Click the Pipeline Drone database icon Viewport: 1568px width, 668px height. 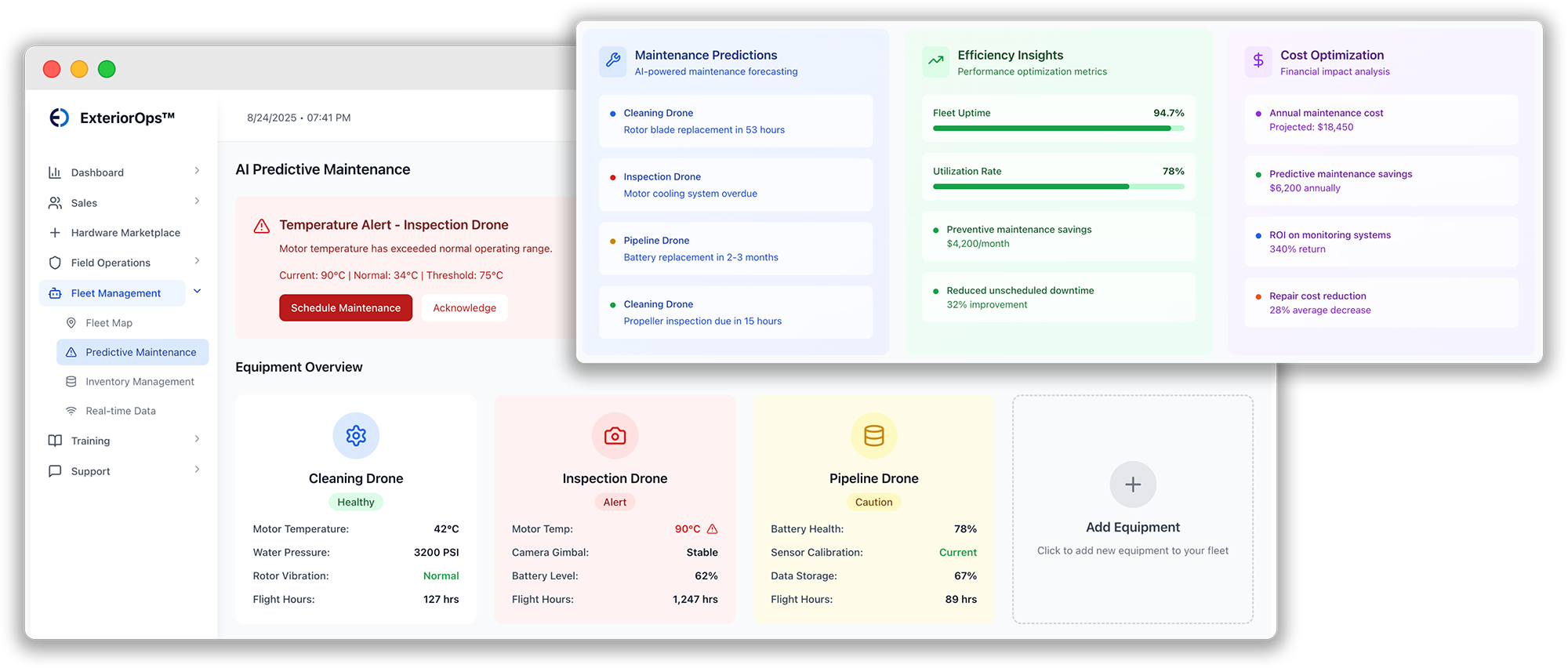[873, 435]
